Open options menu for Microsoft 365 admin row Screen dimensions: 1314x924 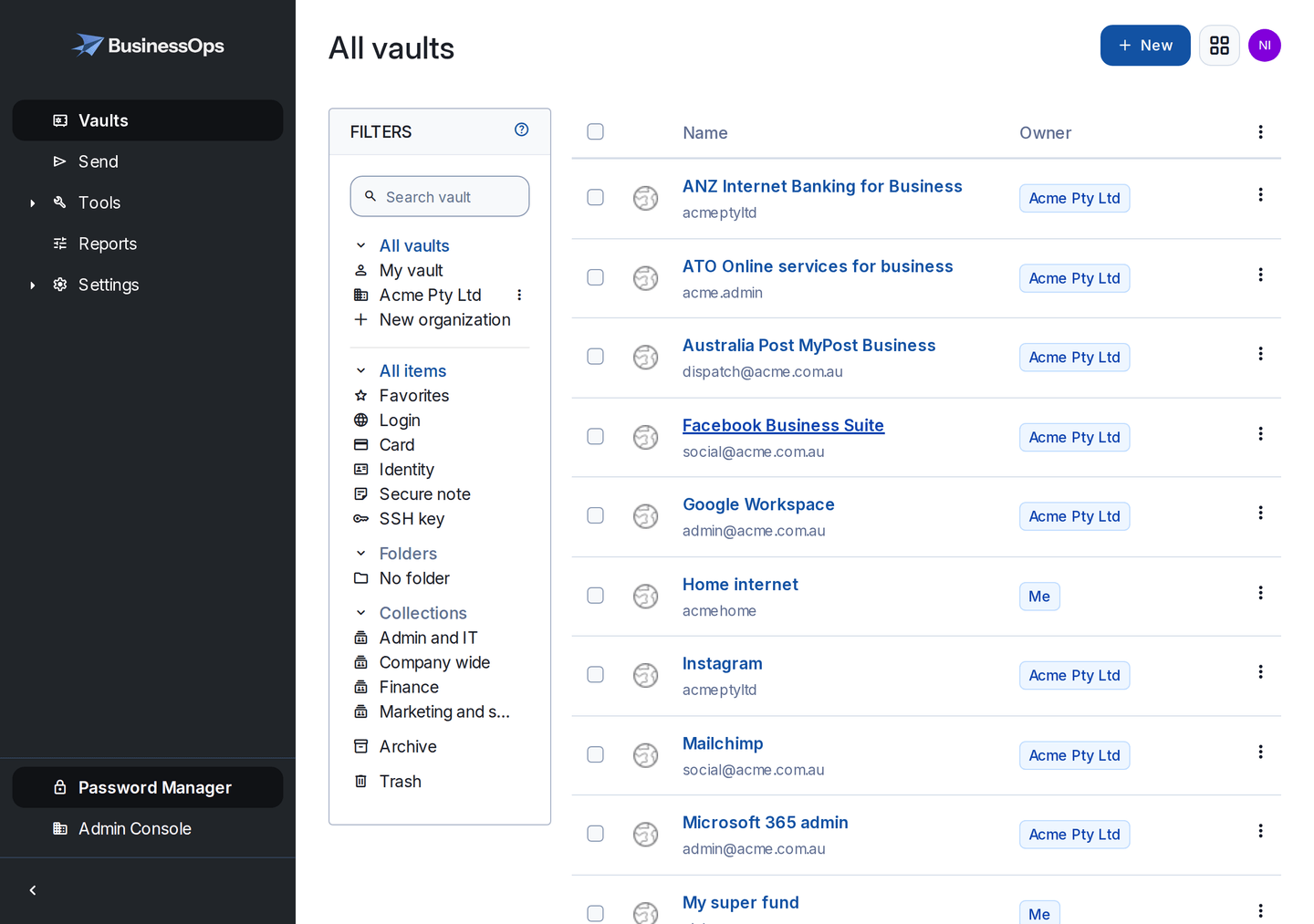click(x=1260, y=831)
